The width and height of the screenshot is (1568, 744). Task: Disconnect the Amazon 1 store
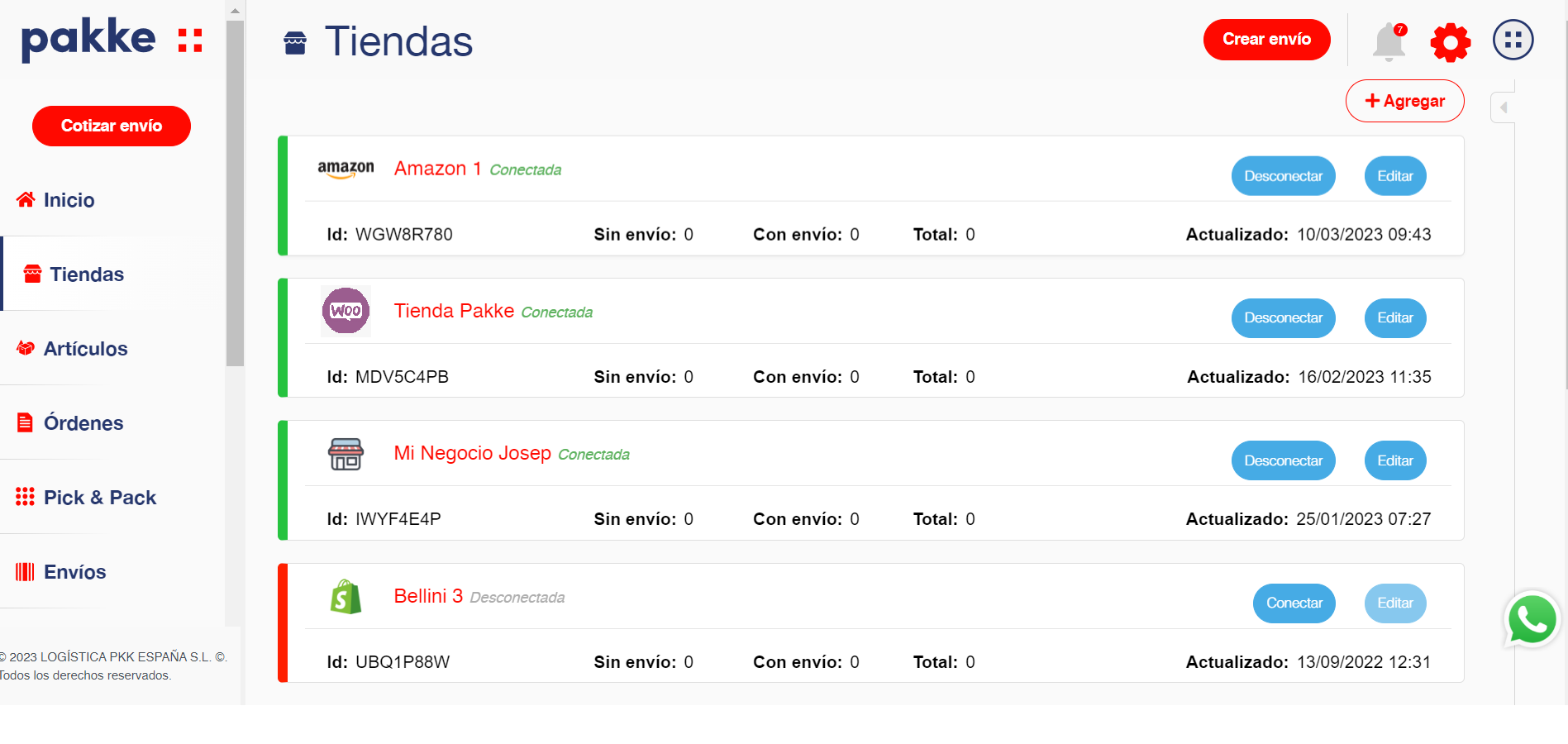1283,176
